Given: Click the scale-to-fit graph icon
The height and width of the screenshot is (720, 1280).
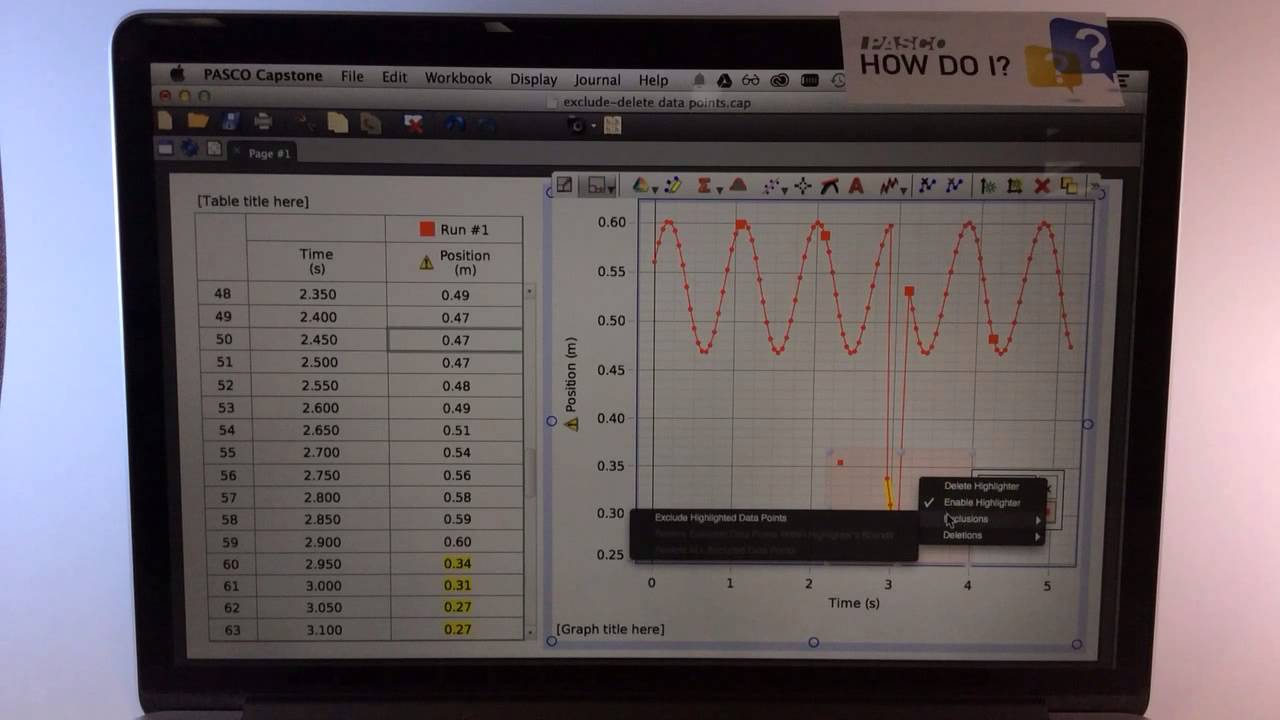Looking at the screenshot, I should pos(565,185).
